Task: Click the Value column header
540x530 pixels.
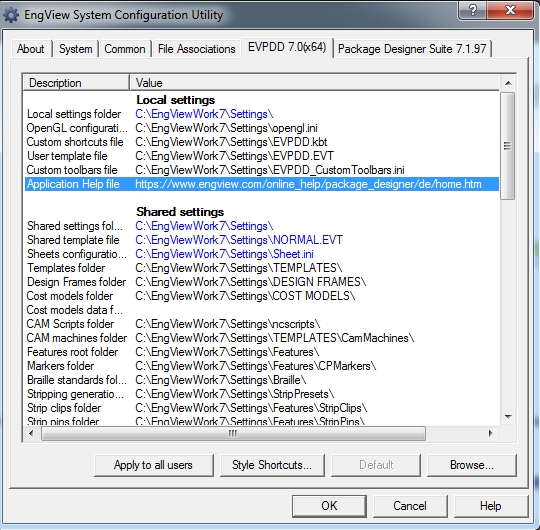Action: click(314, 83)
